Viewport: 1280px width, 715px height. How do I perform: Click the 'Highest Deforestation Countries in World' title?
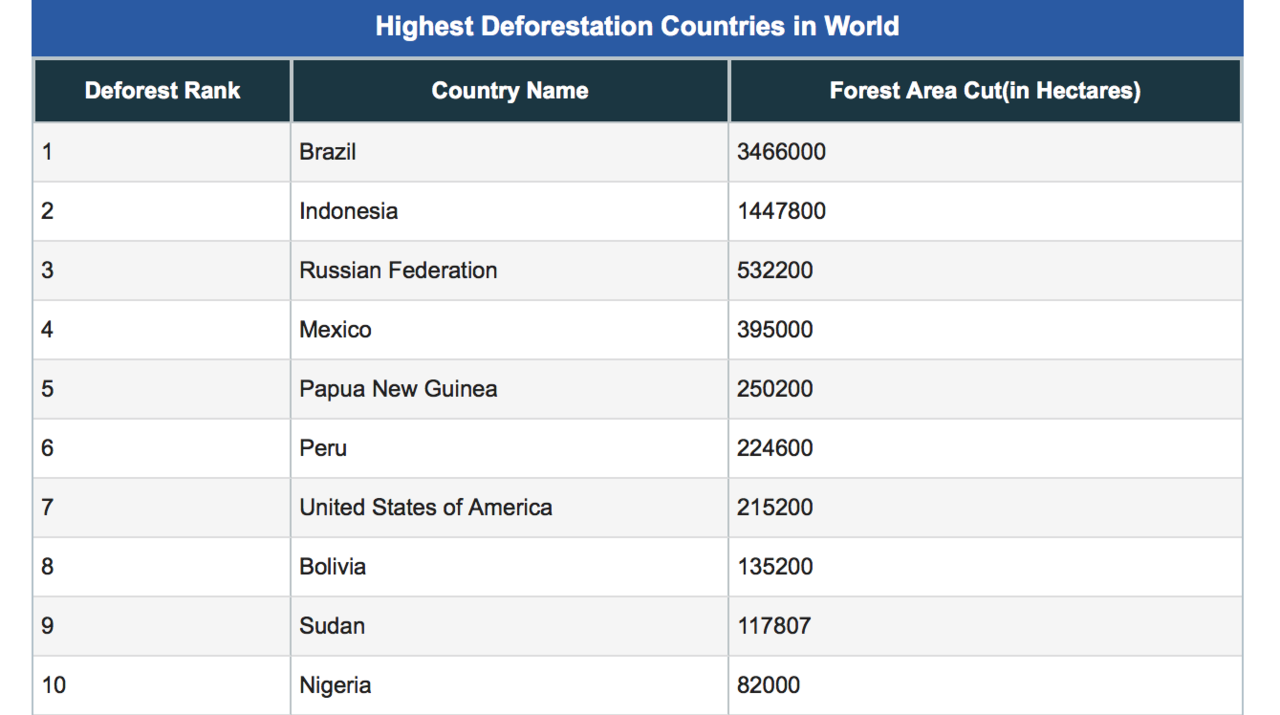(637, 26)
